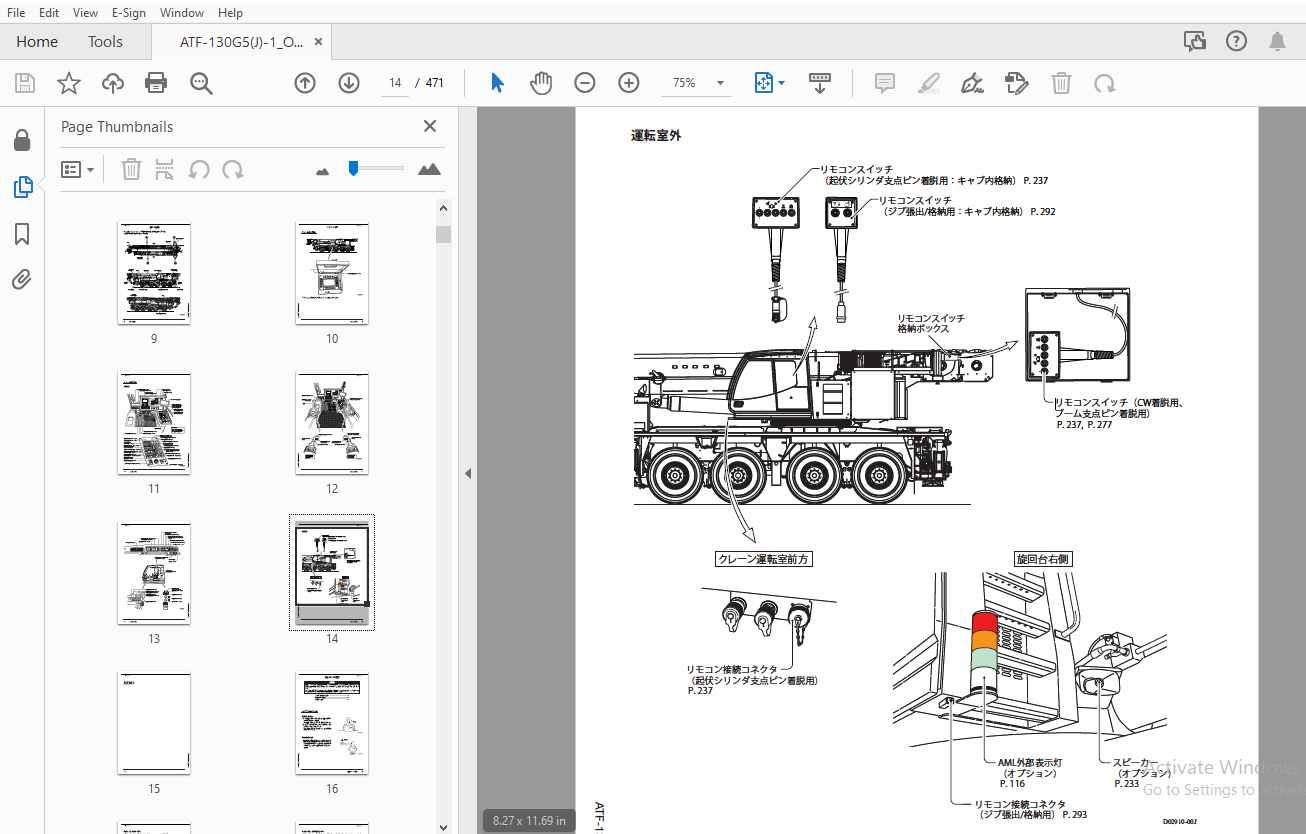
Task: Click the Save file icon
Action: (24, 83)
